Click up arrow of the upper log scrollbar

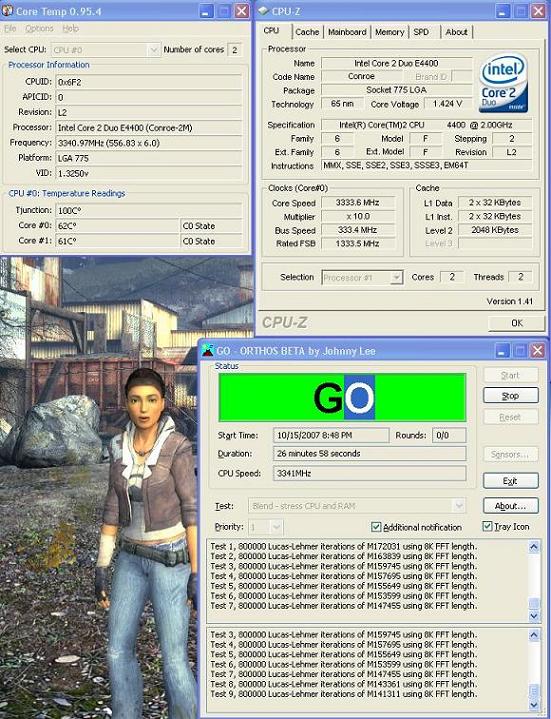tap(534, 546)
